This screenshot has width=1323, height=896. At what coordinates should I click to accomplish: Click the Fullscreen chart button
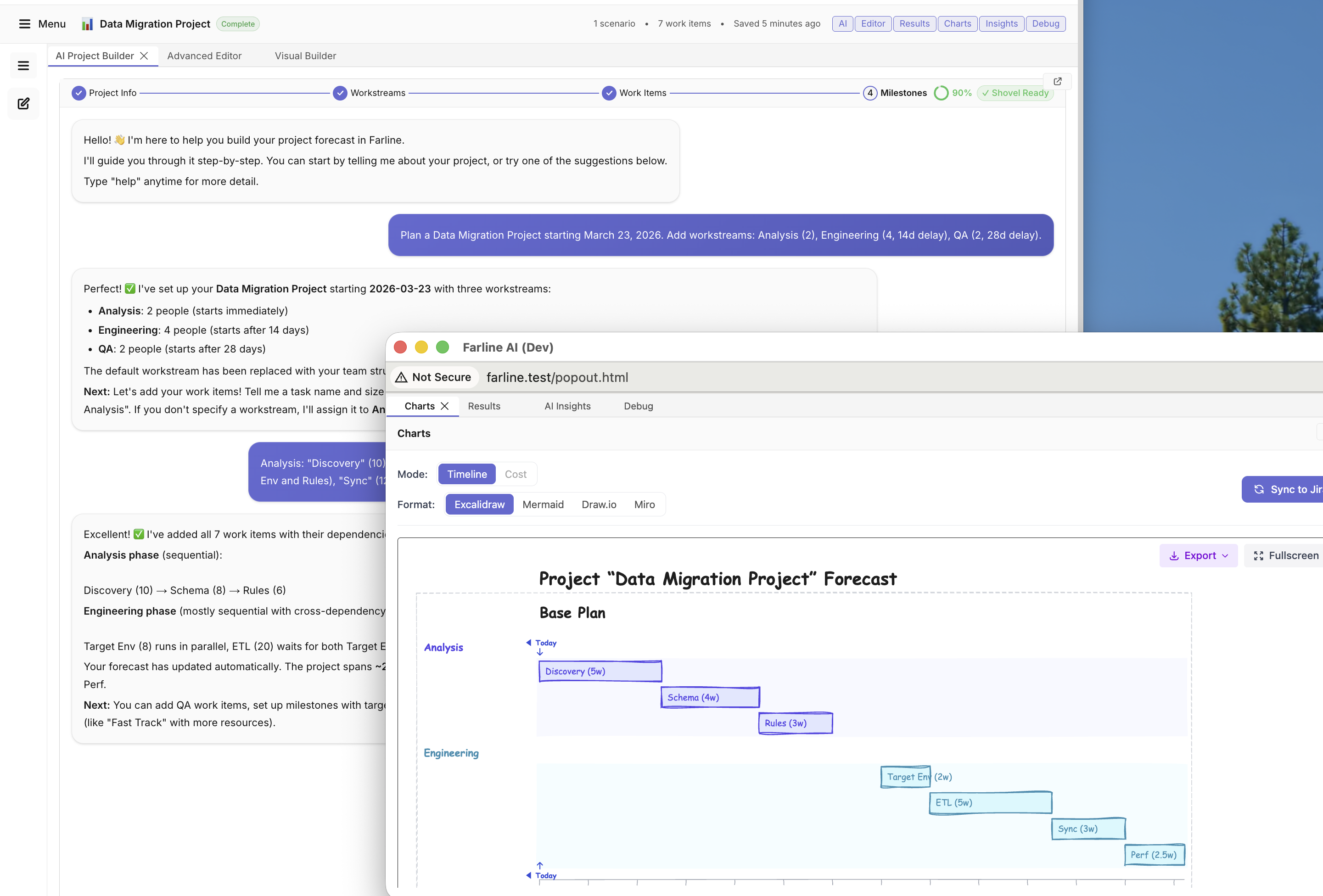pos(1285,555)
